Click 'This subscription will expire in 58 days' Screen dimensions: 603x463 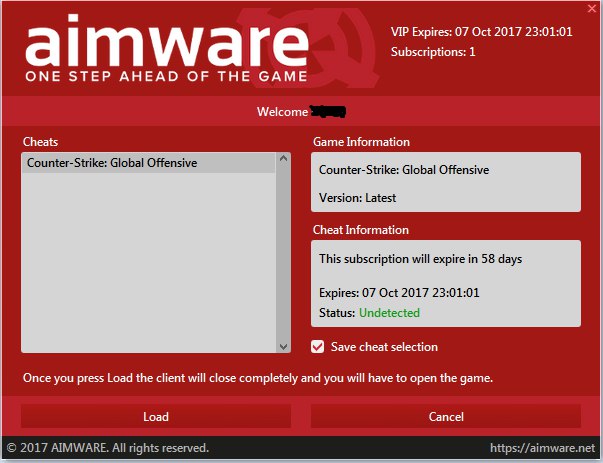click(x=420, y=259)
